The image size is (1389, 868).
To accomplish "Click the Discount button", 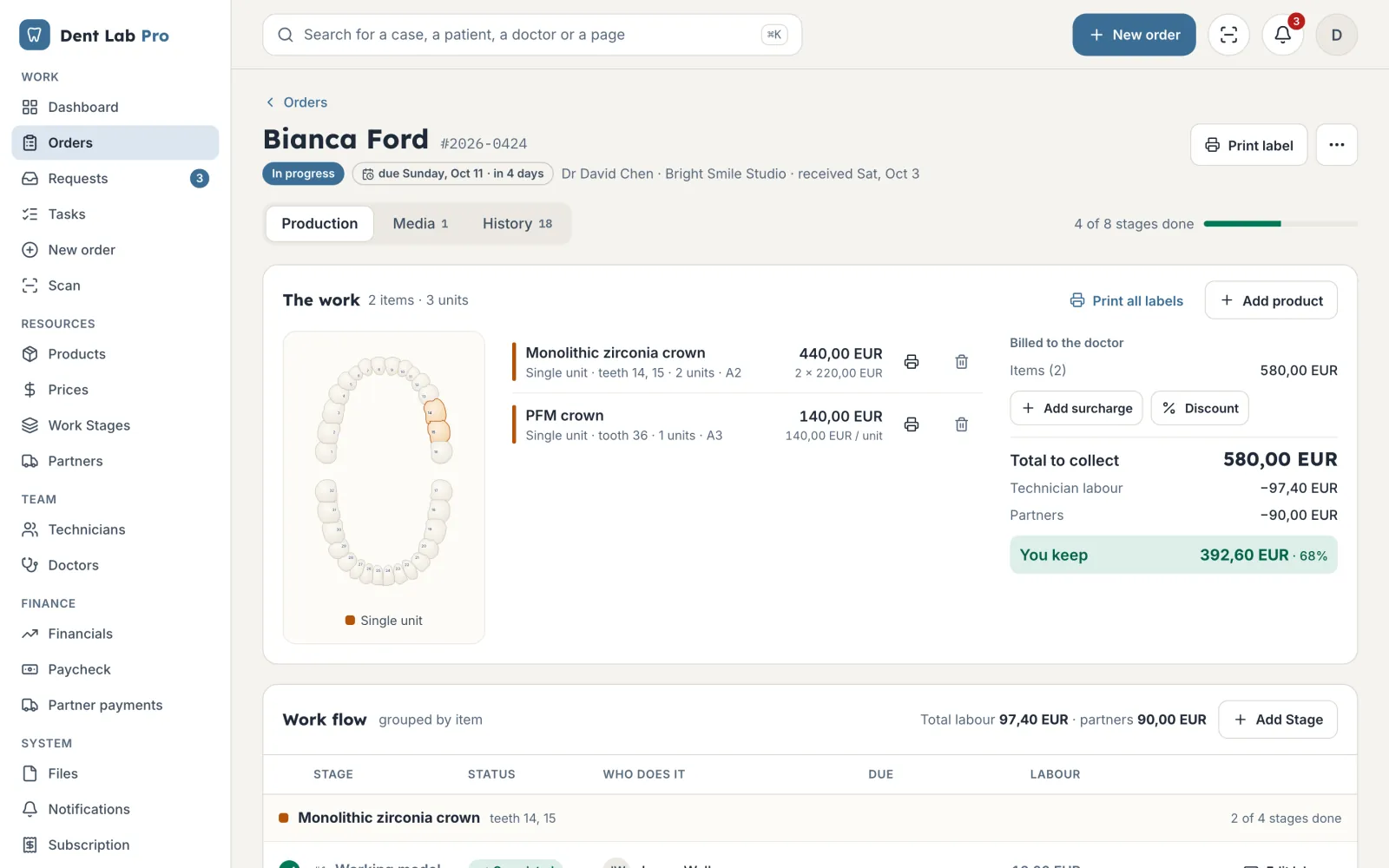I will tap(1200, 408).
